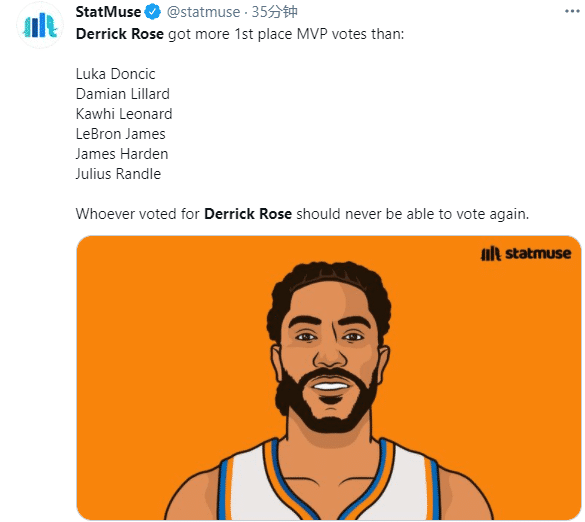Viewport: 585px width, 522px height.
Task: Click the Kawhi Leonard text line
Action: coord(124,114)
